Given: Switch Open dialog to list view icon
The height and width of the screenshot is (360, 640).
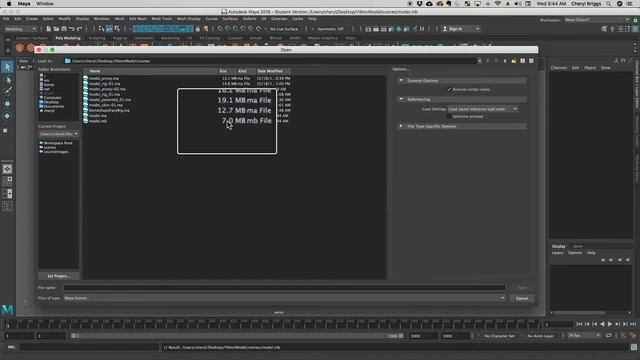Looking at the screenshot, I should (x=522, y=61).
